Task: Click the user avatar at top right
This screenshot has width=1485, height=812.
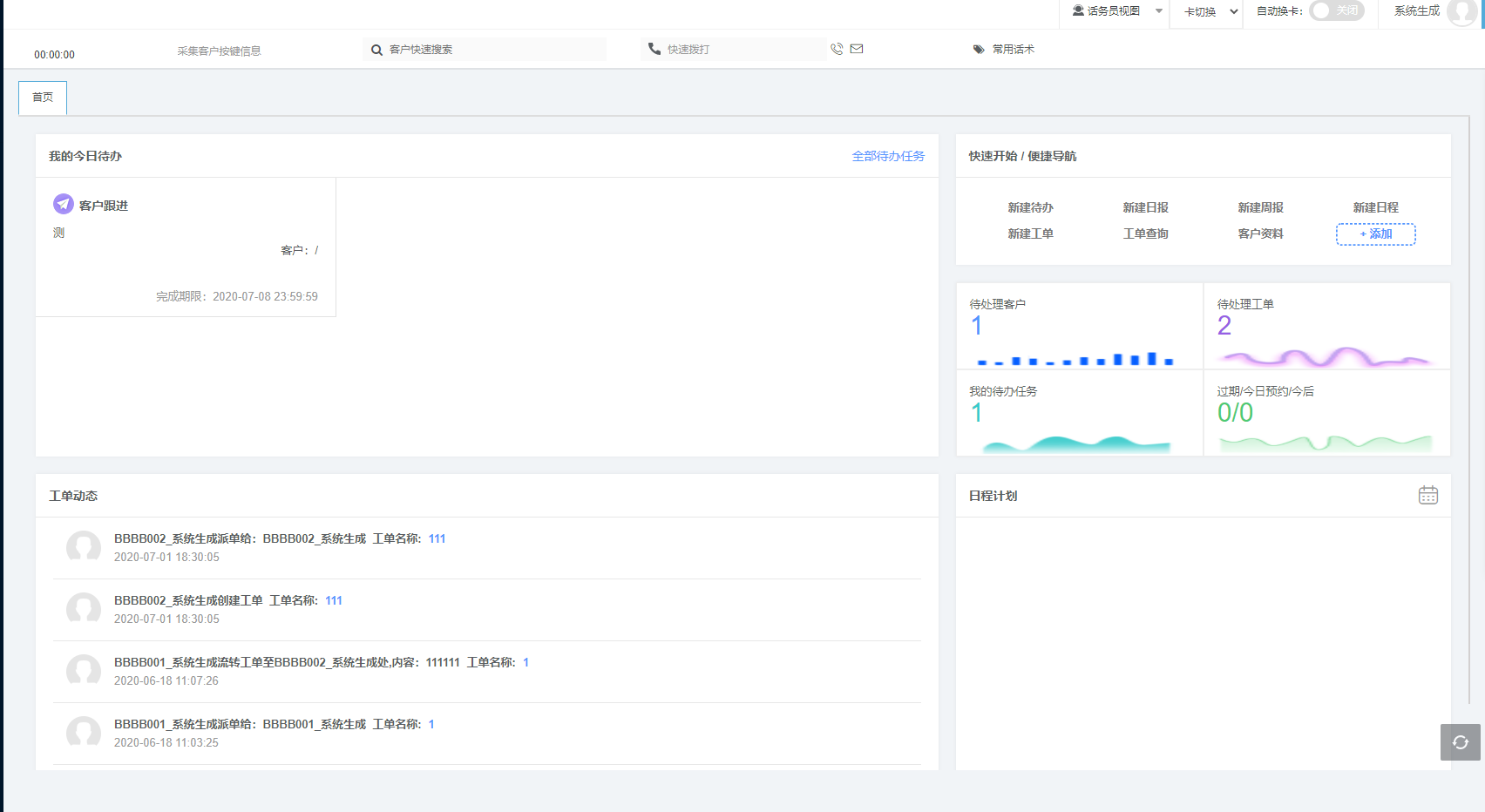Action: coord(1461,12)
